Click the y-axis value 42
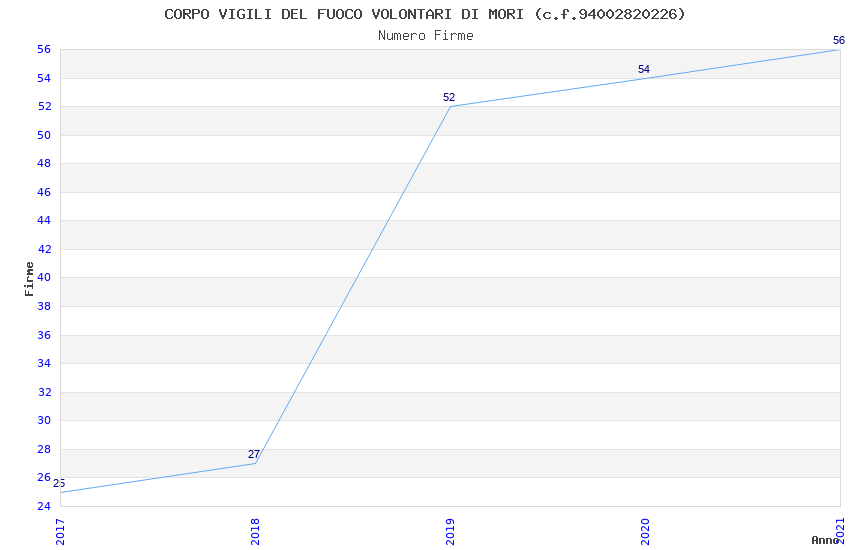The width and height of the screenshot is (850, 550). coord(44,249)
